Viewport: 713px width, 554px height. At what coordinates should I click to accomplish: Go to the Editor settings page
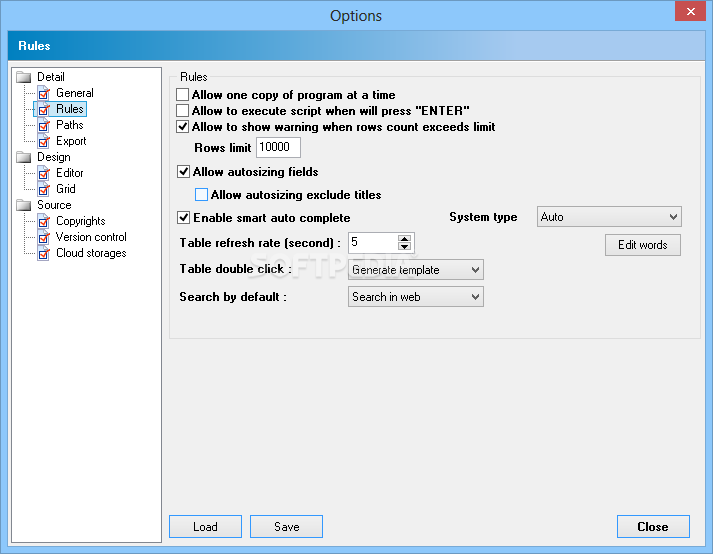point(70,173)
